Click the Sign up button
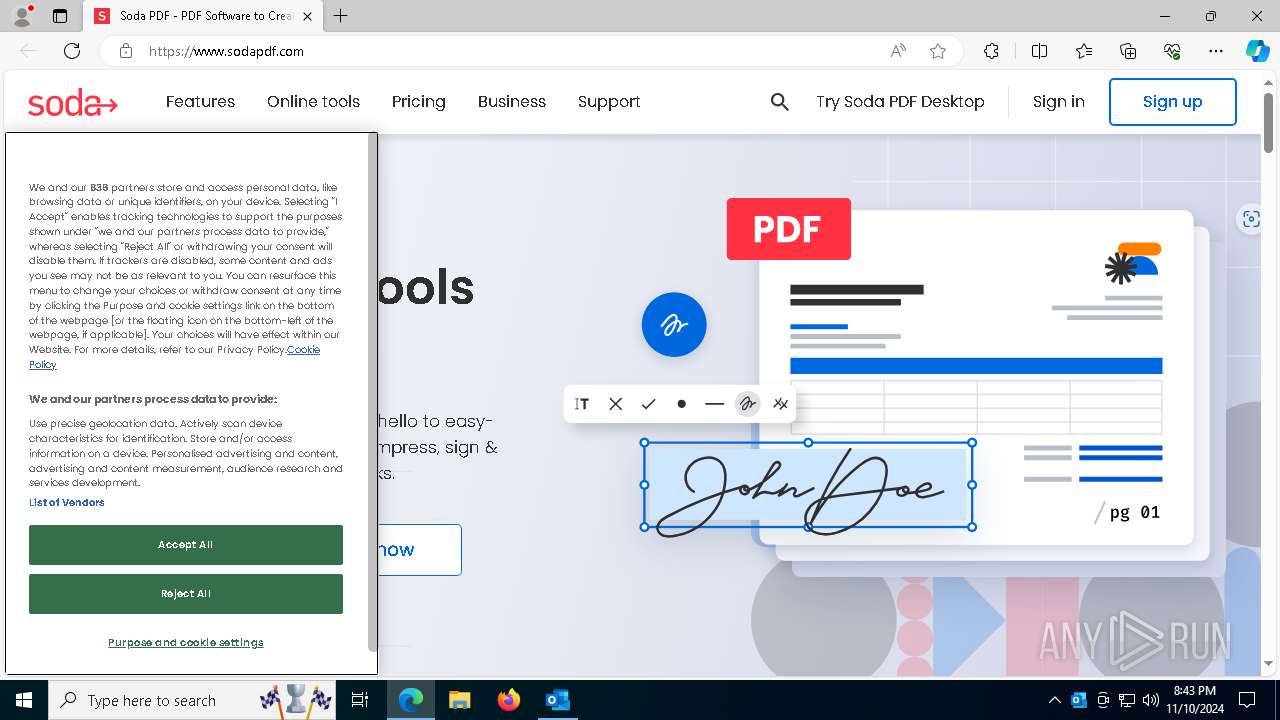Screen dimensions: 1280x720 click(1173, 102)
